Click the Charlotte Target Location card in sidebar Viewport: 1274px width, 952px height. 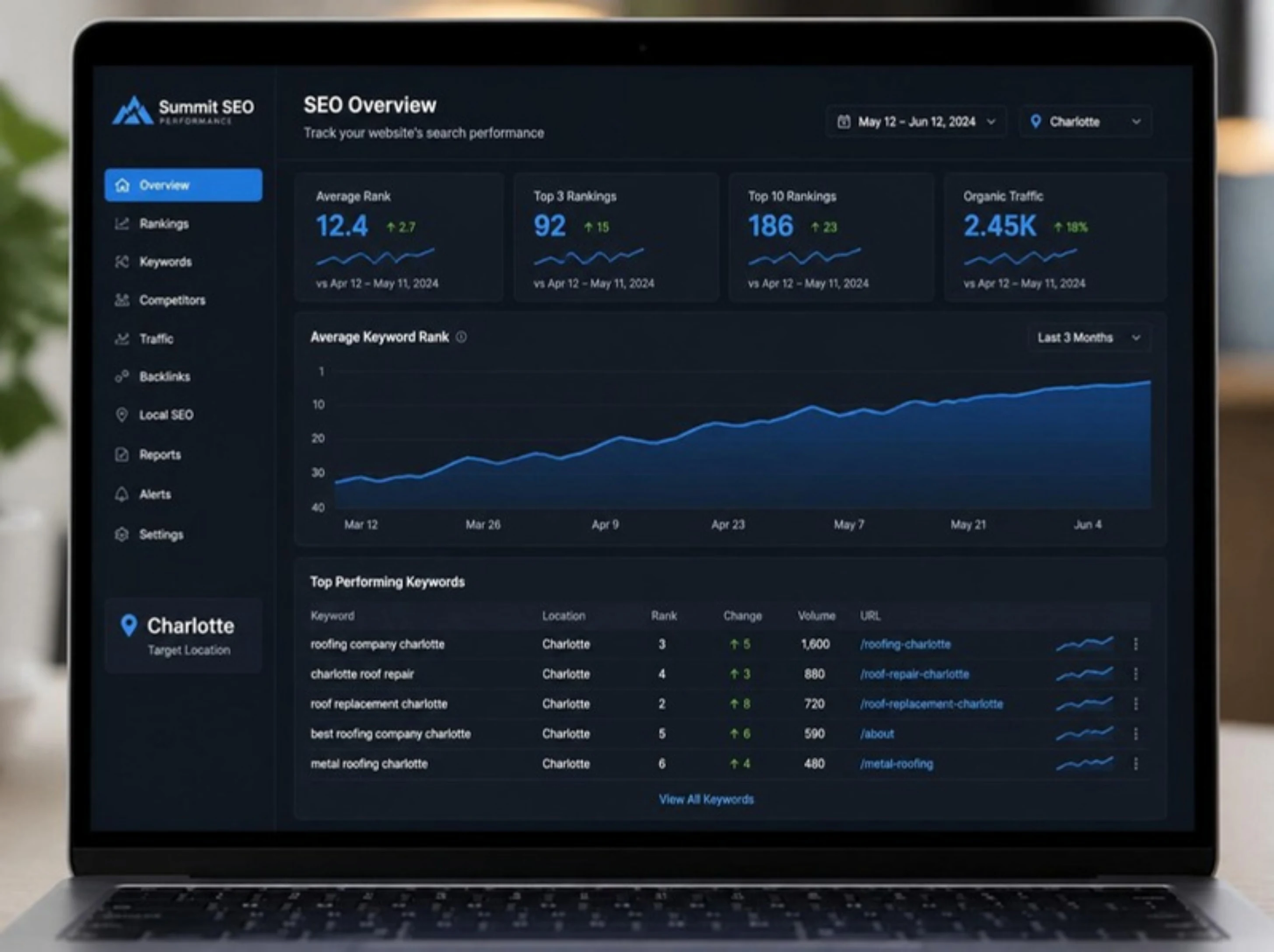tap(183, 636)
